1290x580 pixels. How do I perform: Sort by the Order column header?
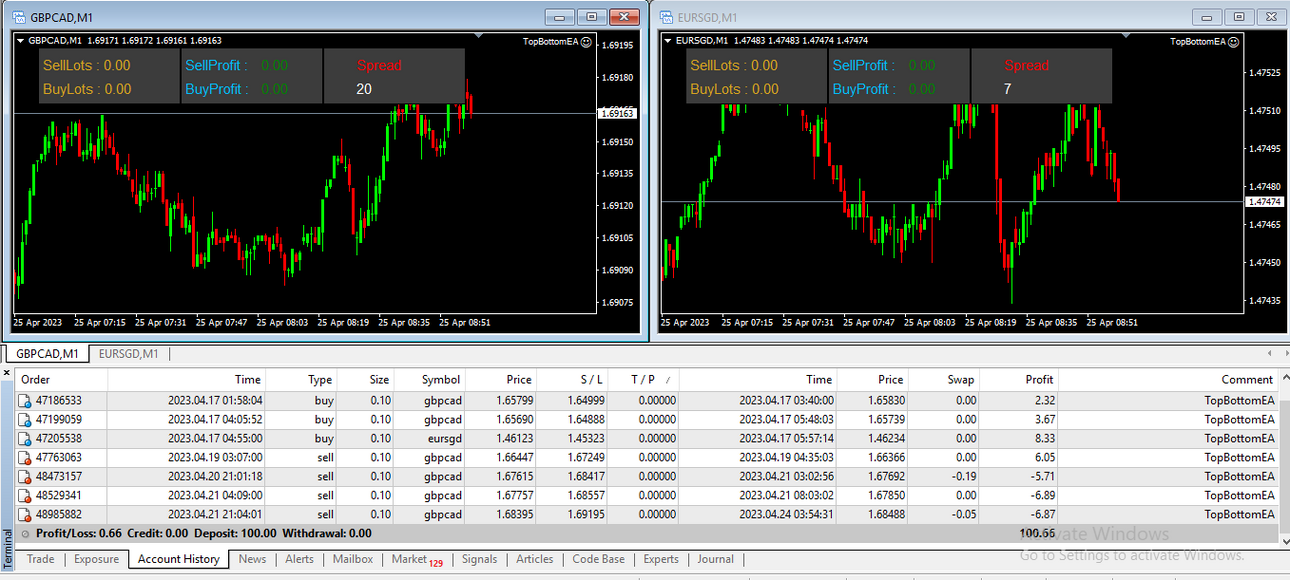(62, 380)
